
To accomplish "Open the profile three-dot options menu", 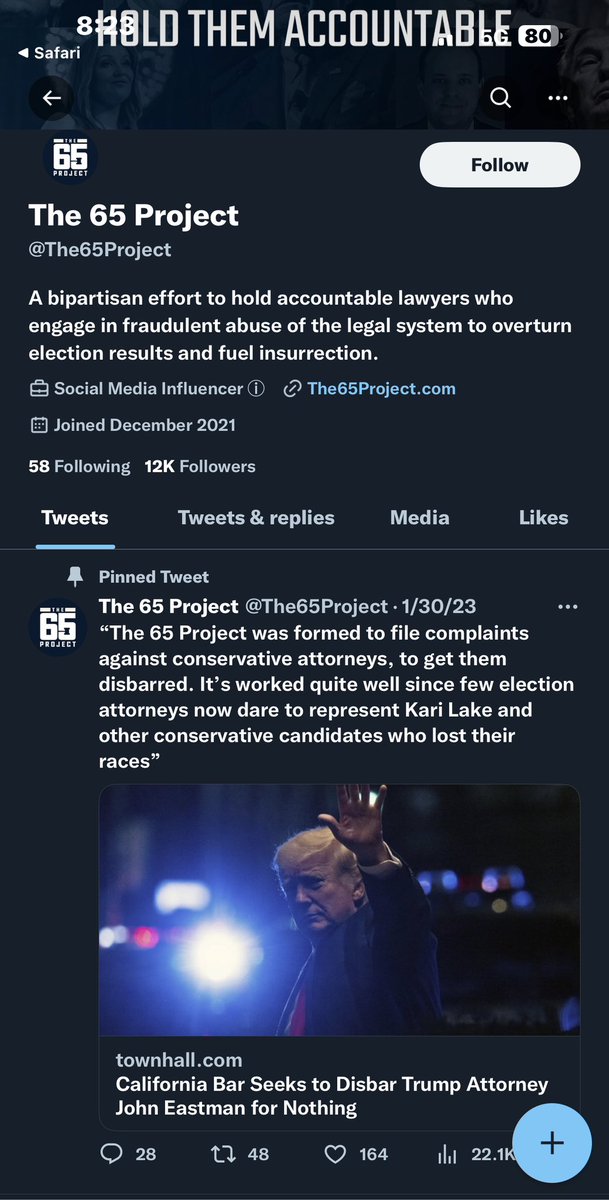I will [557, 98].
